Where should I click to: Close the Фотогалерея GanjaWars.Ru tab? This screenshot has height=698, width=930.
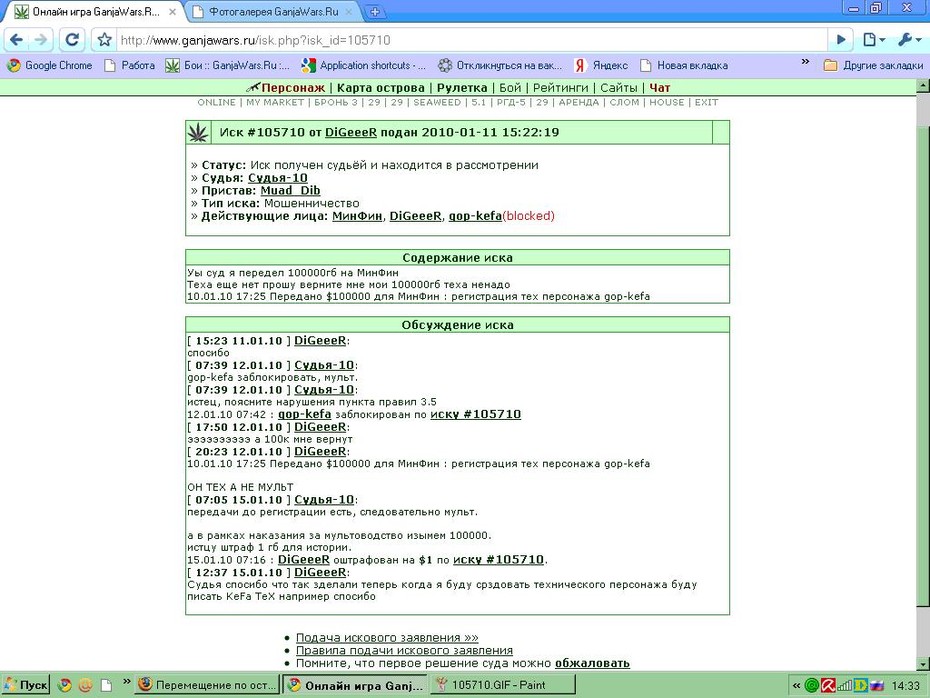pyautogui.click(x=349, y=11)
